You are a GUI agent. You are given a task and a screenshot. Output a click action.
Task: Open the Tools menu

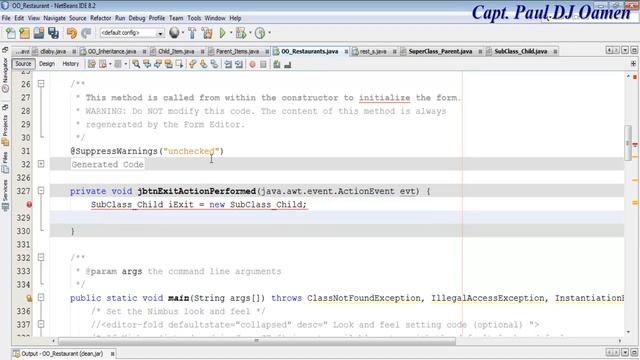194,18
